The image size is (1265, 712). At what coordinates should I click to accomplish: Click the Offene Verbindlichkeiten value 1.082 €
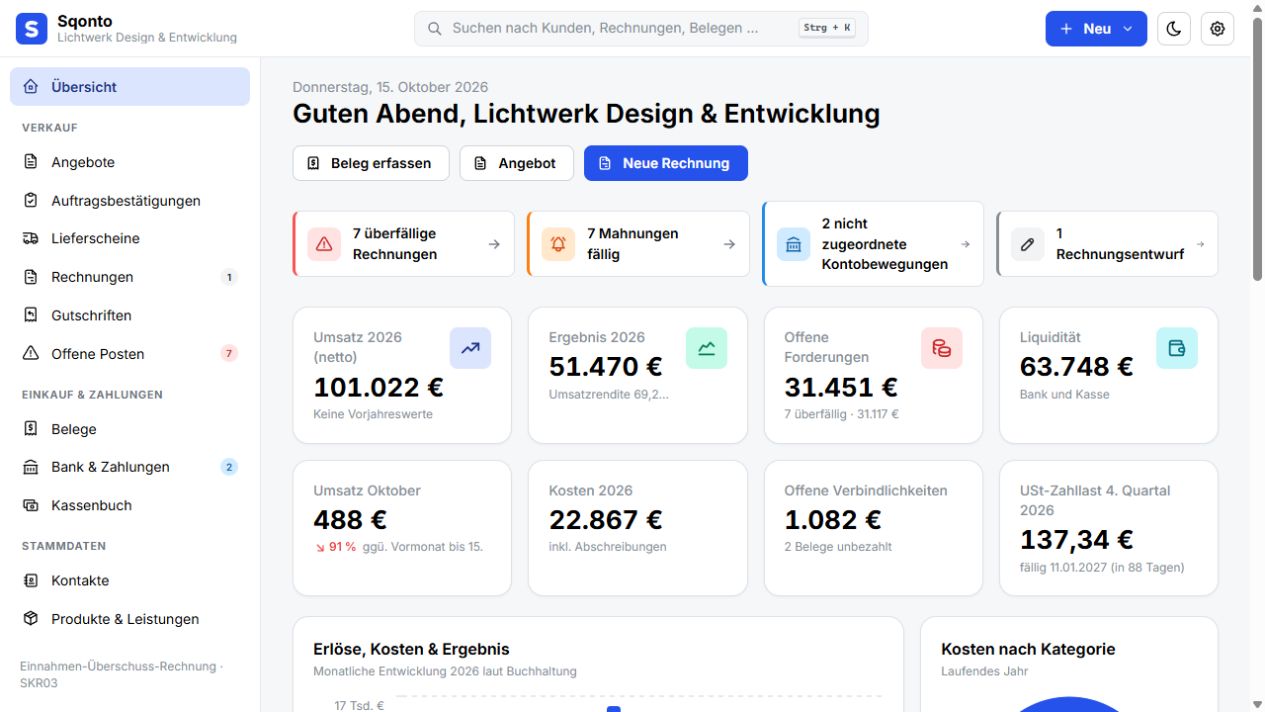coord(833,520)
